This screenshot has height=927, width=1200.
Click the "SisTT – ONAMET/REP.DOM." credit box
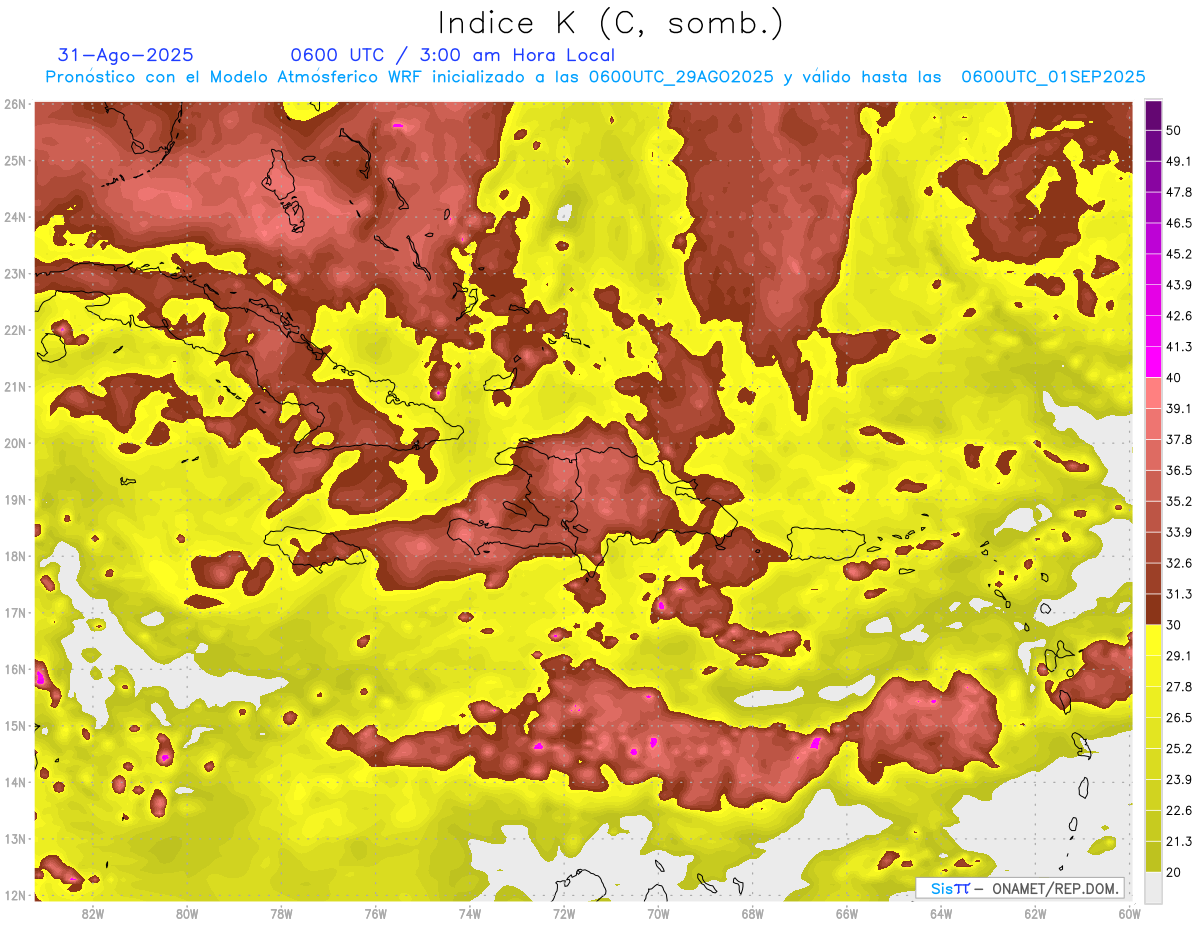[1022, 888]
